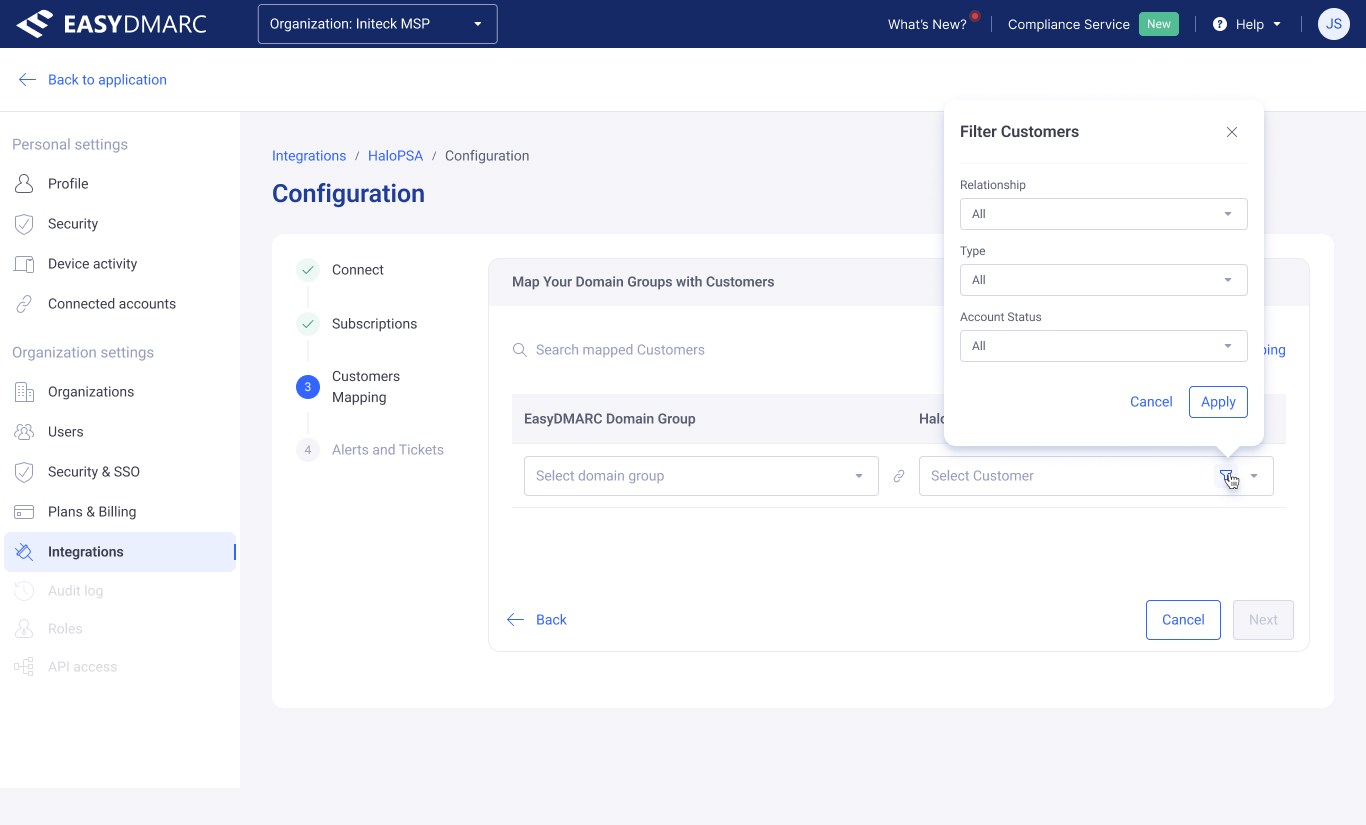Click the Plans & Billing card icon

coord(24,512)
